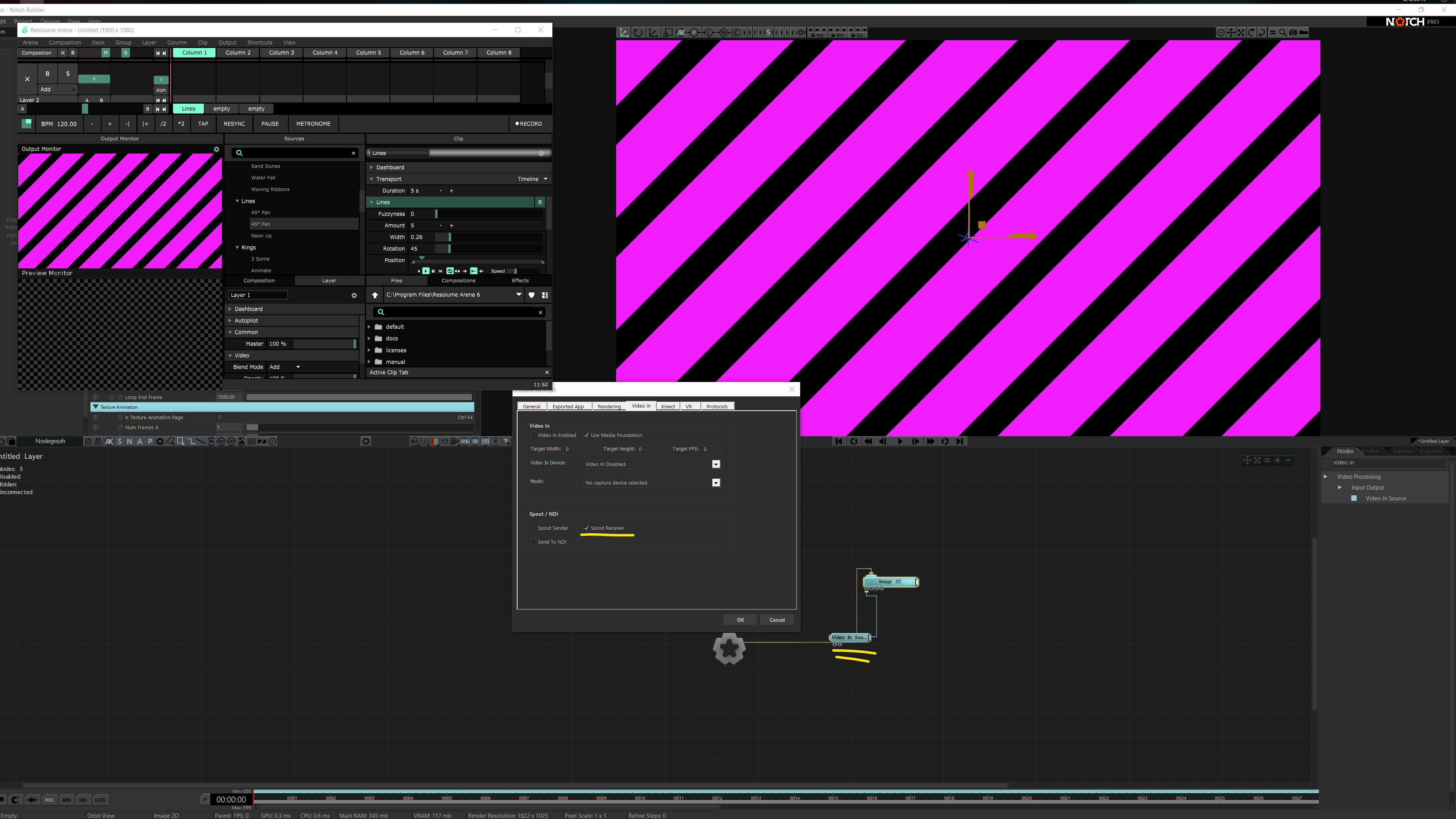The height and width of the screenshot is (819, 1456).
Task: Play the Notch timeline with play button
Action: [900, 441]
